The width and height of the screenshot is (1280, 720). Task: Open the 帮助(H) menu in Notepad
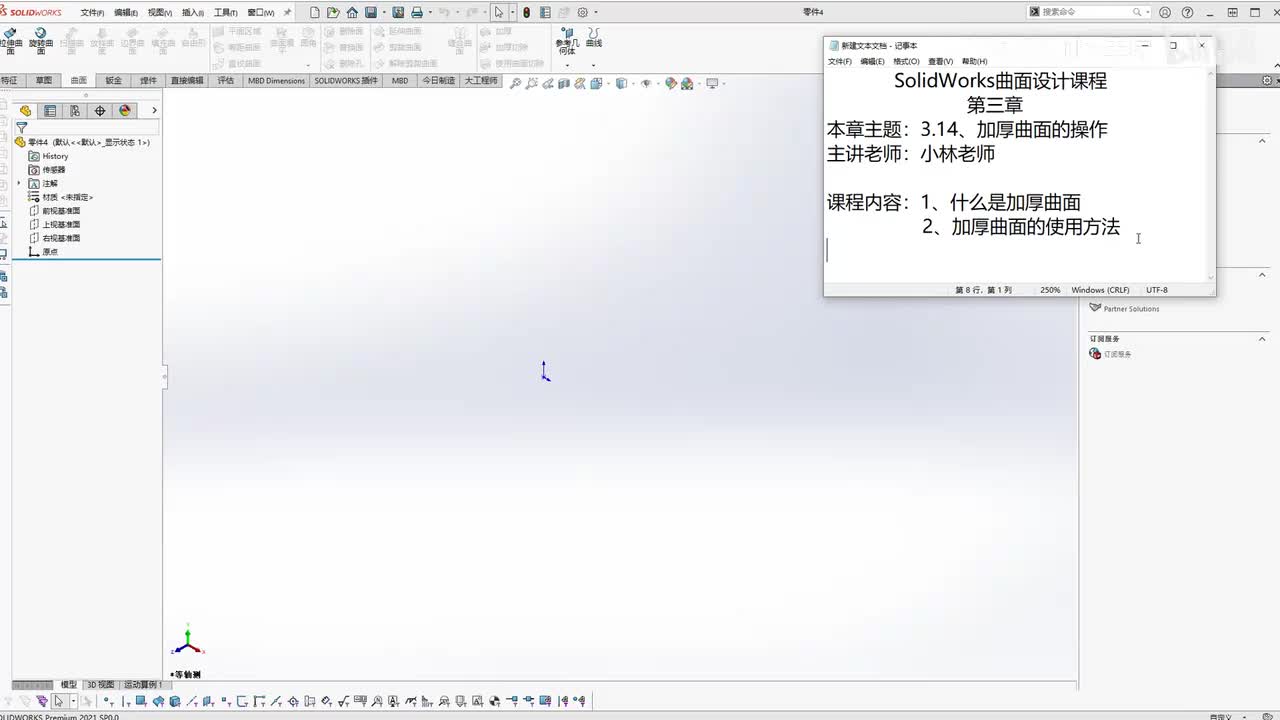click(x=974, y=62)
